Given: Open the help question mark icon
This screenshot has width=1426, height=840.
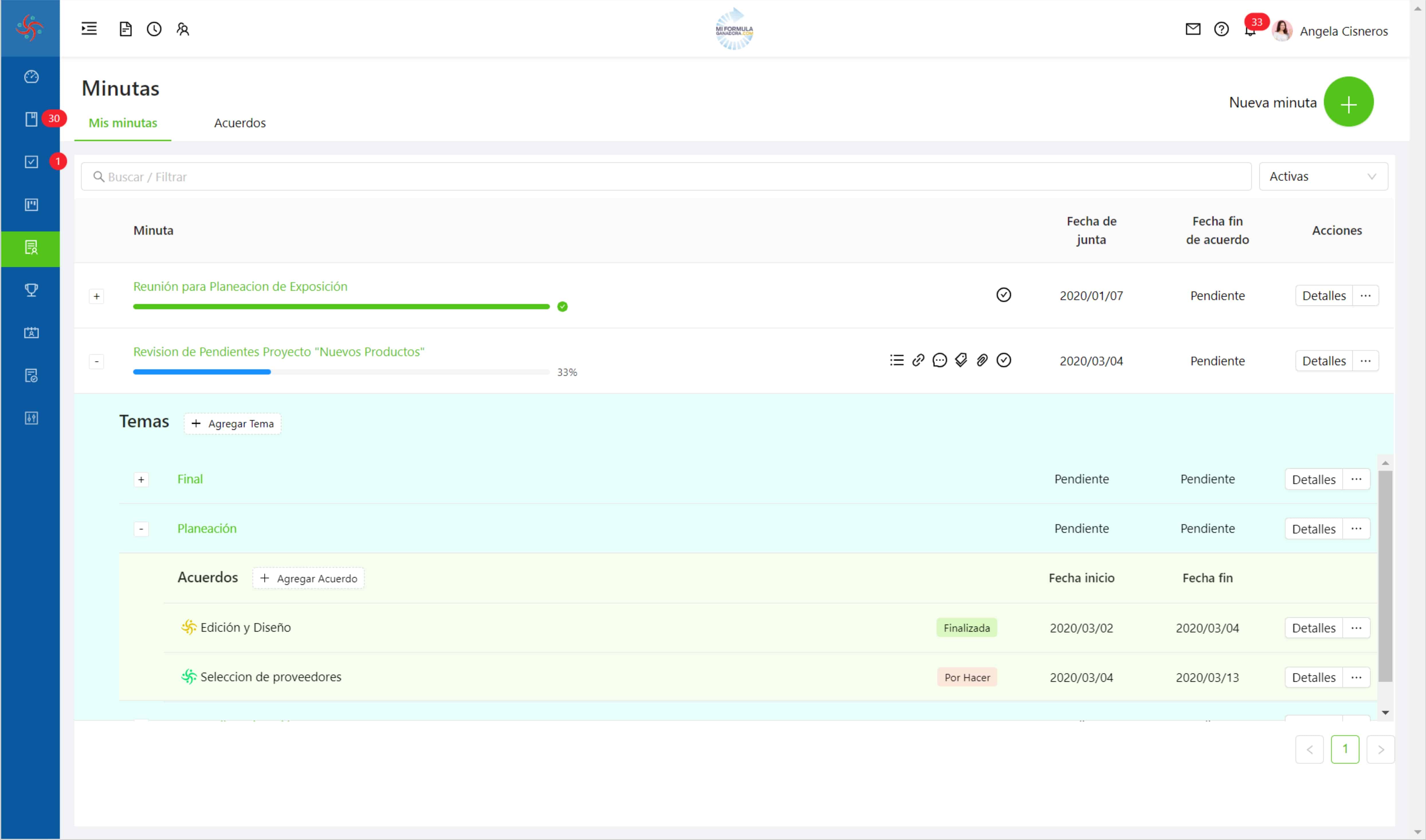Looking at the screenshot, I should 1221,29.
